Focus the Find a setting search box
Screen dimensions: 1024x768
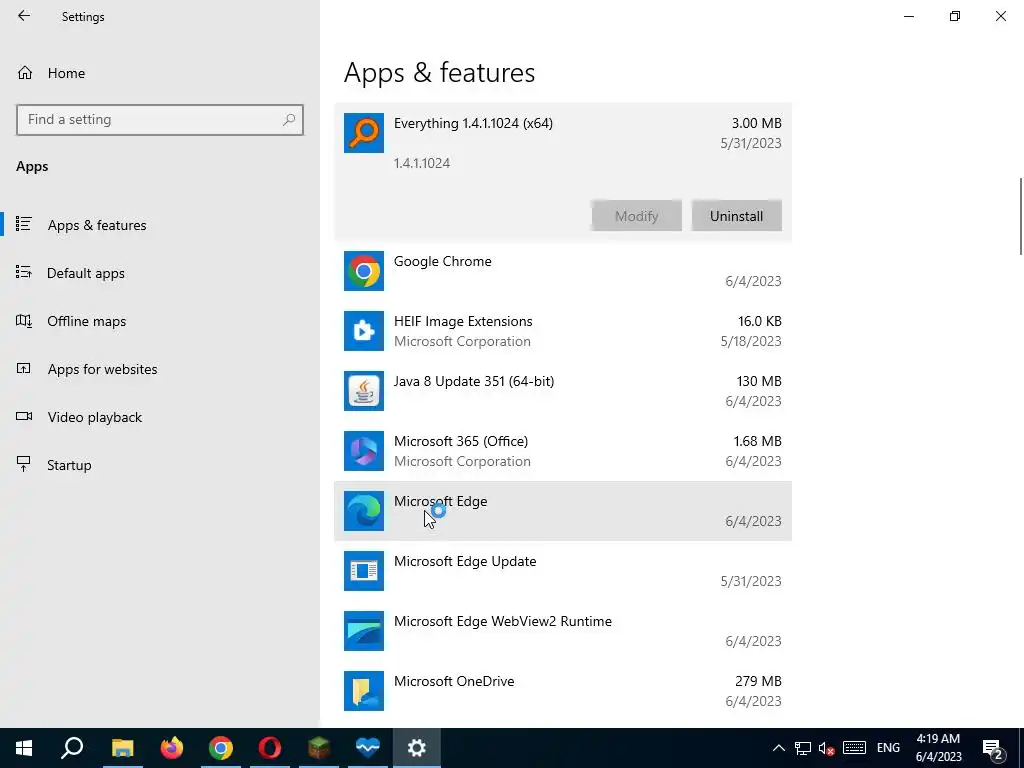[160, 120]
